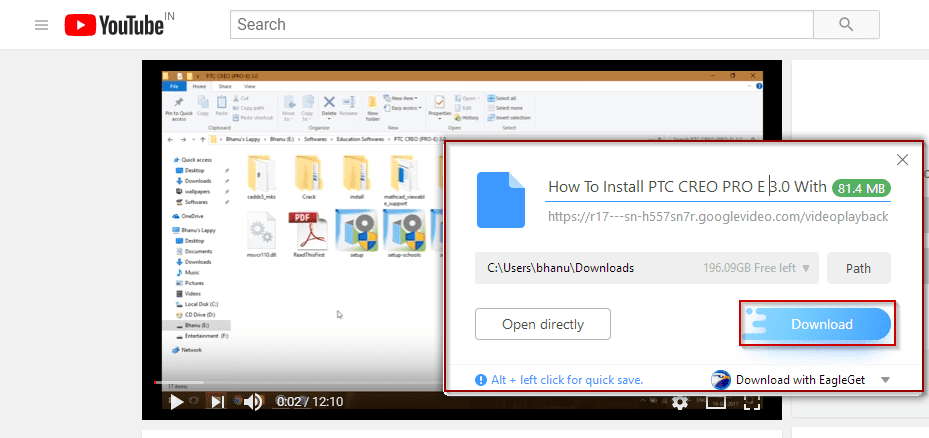This screenshot has width=929, height=438.
Task: Select the cadds5_mks folder in Explorer
Action: 261,177
